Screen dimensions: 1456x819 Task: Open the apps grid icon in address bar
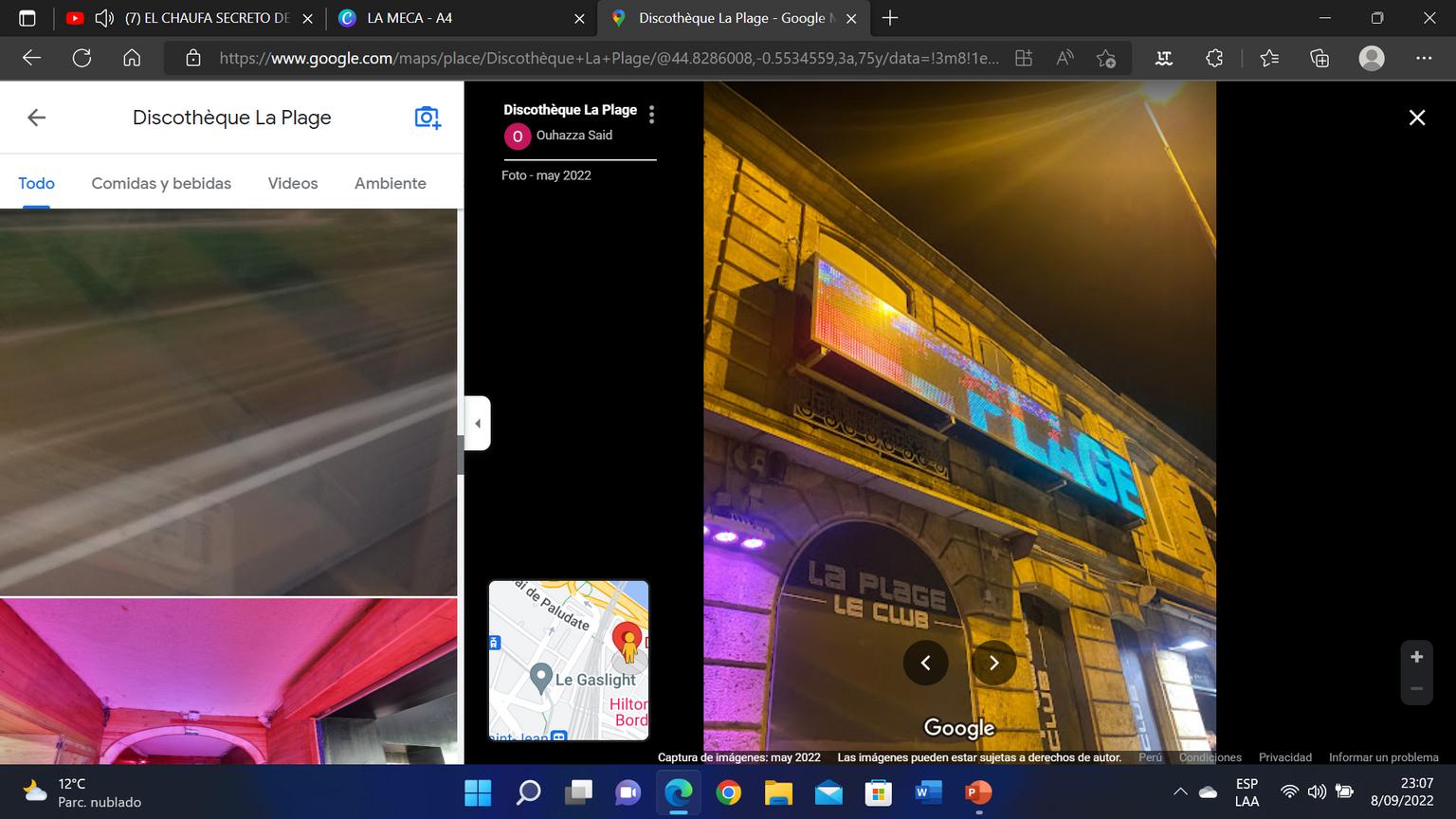1024,58
